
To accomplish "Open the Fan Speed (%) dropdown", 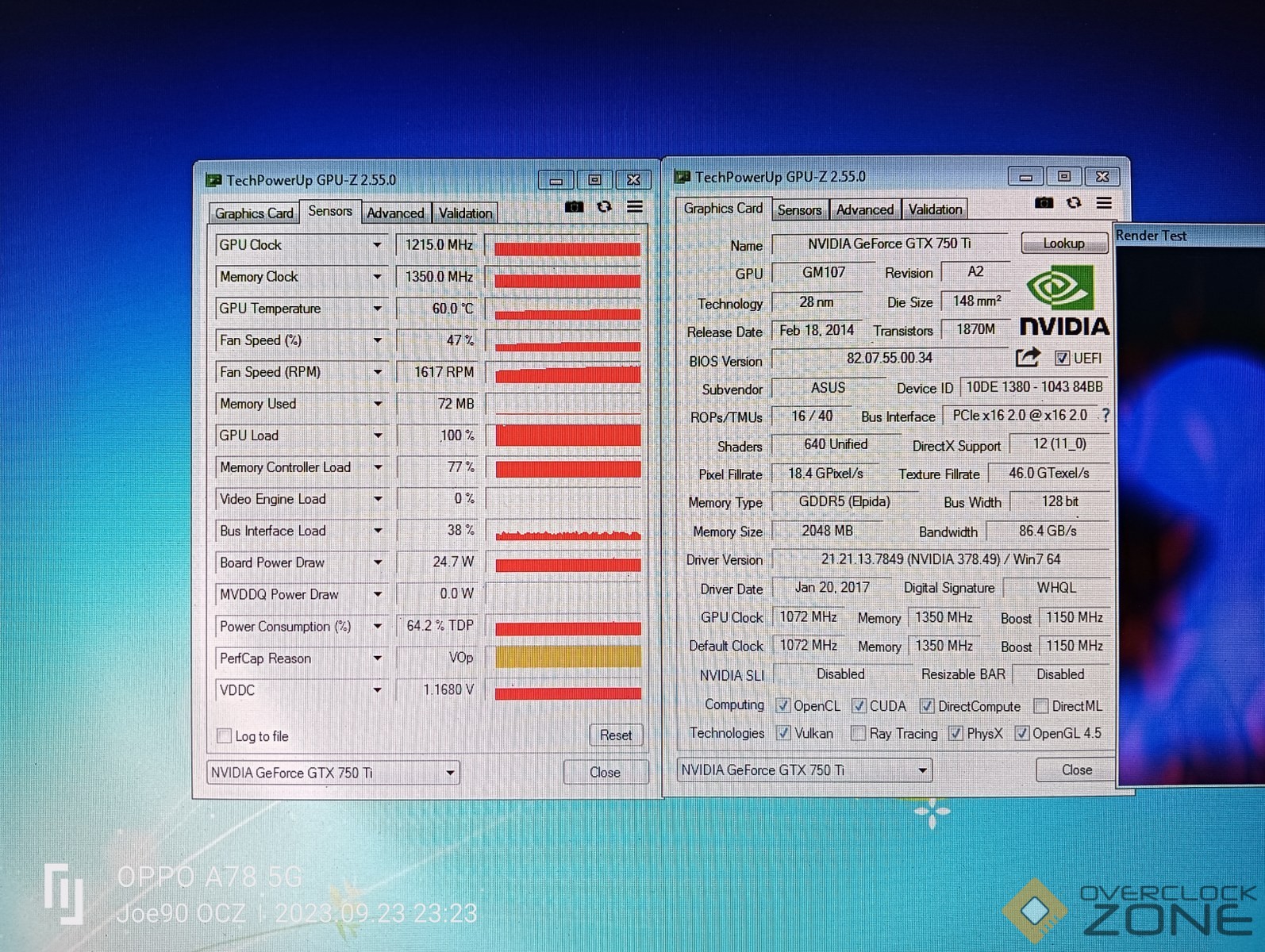I will [x=378, y=340].
